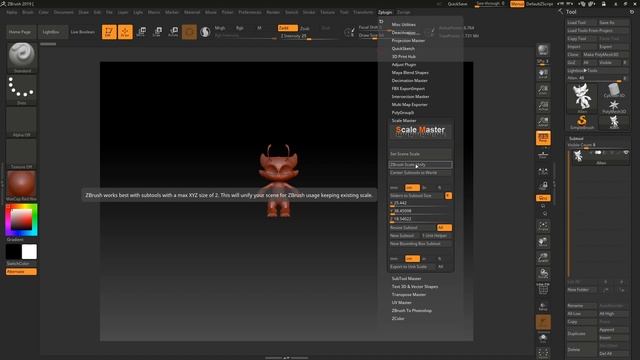Expand the Misc Utilities submenu
640x360 pixels.
click(x=404, y=24)
